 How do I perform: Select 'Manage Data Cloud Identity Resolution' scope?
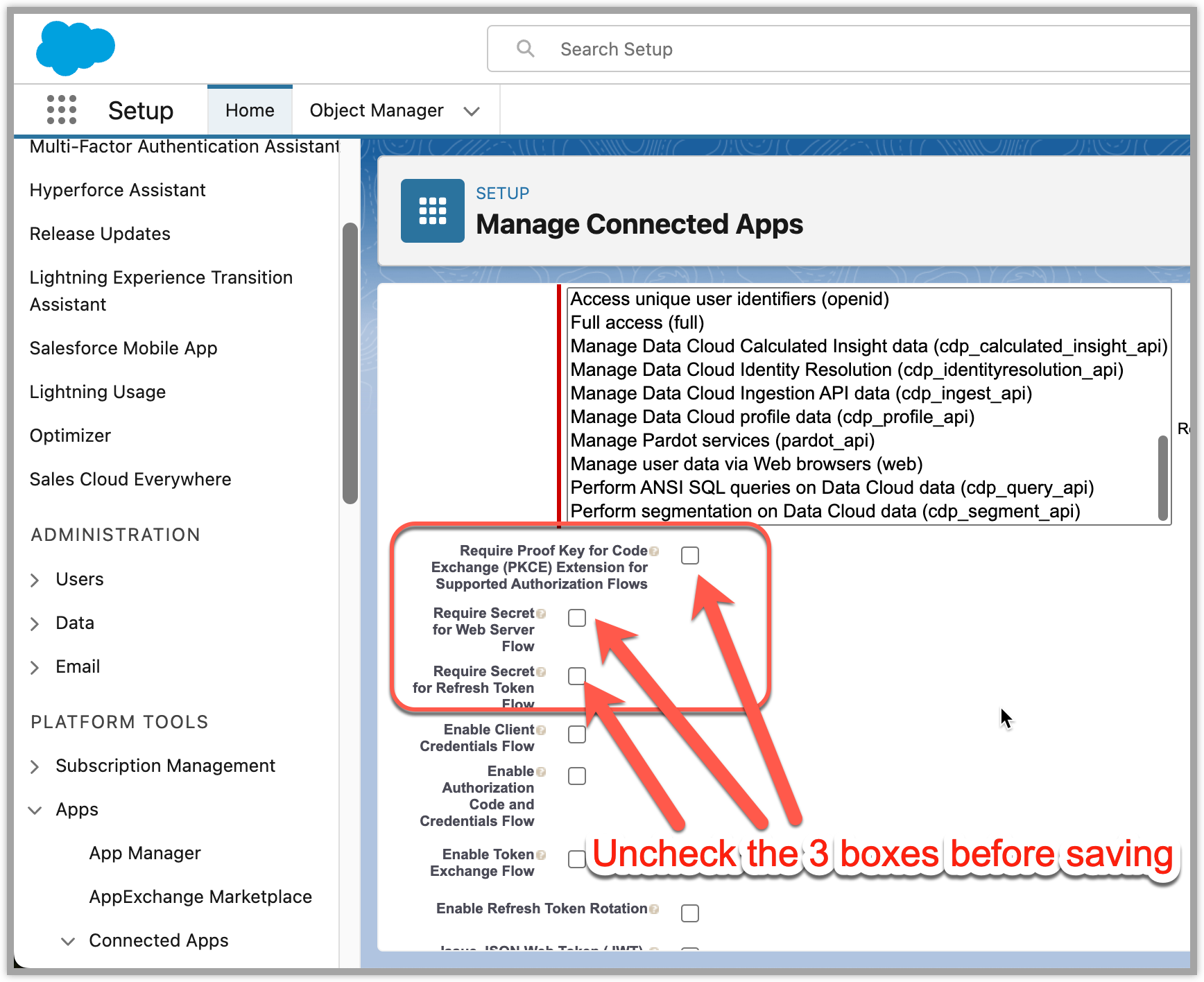point(847,370)
